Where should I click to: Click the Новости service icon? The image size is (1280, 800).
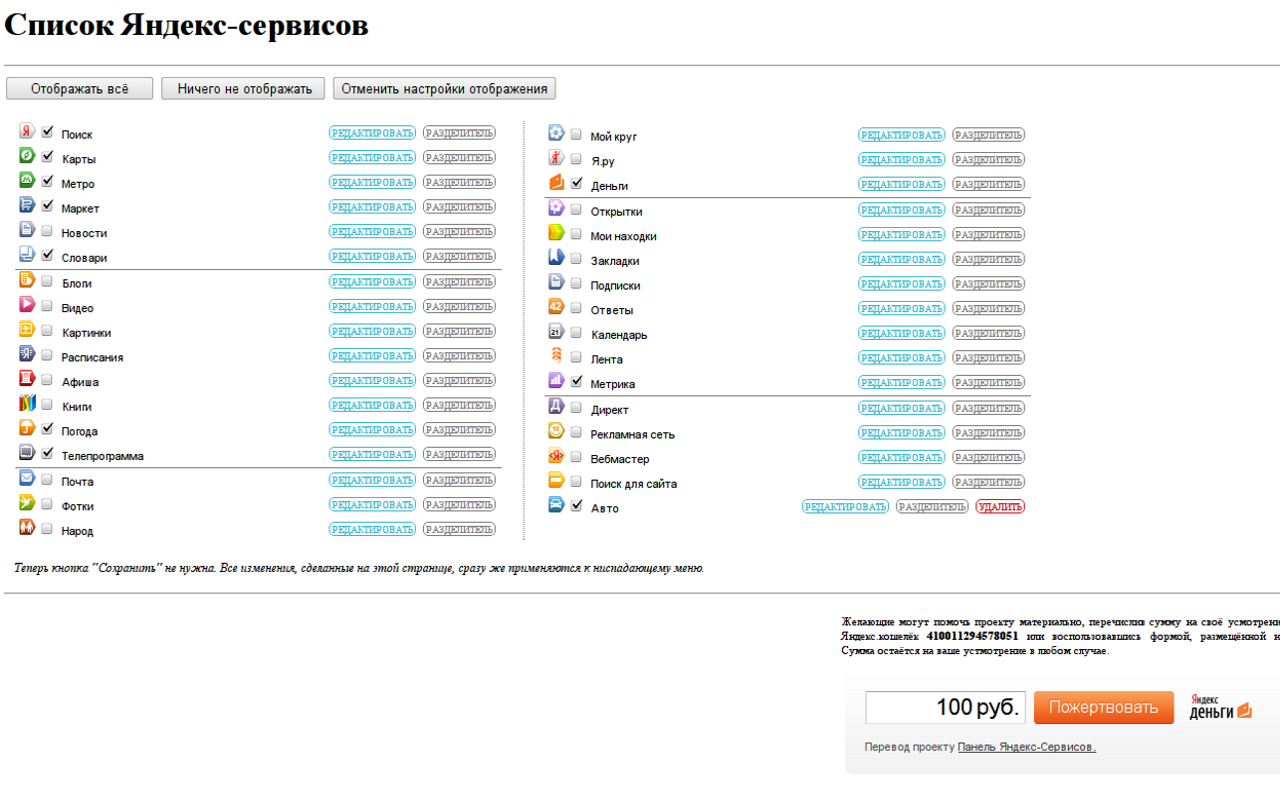27,230
